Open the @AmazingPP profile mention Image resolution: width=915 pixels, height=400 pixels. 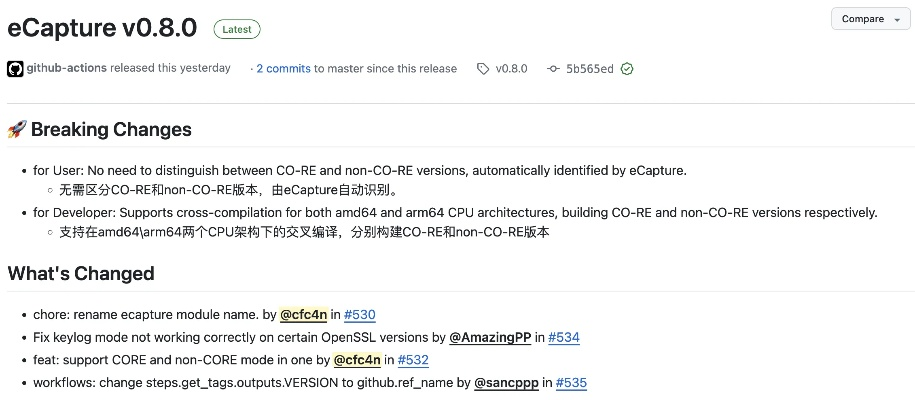point(489,338)
